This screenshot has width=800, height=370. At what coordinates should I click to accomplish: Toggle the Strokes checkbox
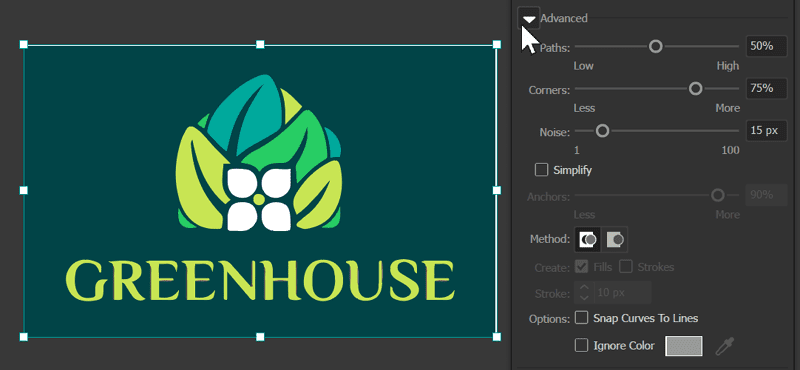(626, 266)
